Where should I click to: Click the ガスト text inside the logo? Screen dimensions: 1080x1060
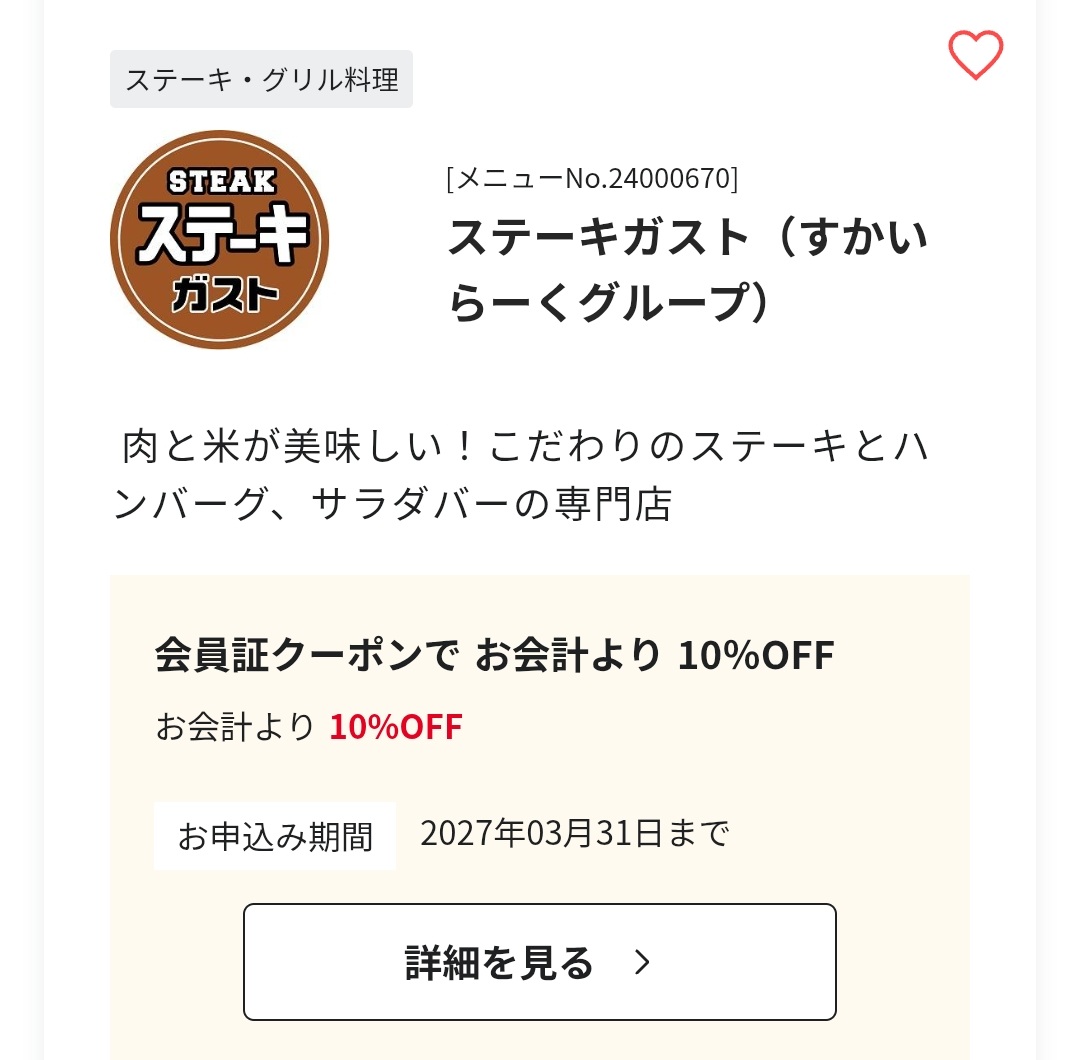pyautogui.click(x=225, y=296)
